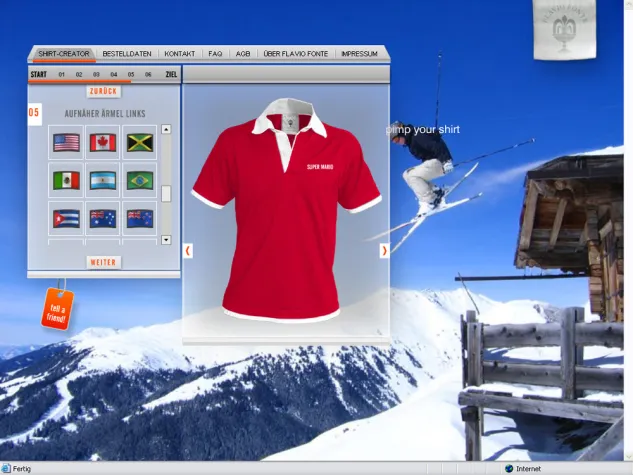Select the Cuba flag patch
633x475 pixels.
tap(67, 217)
